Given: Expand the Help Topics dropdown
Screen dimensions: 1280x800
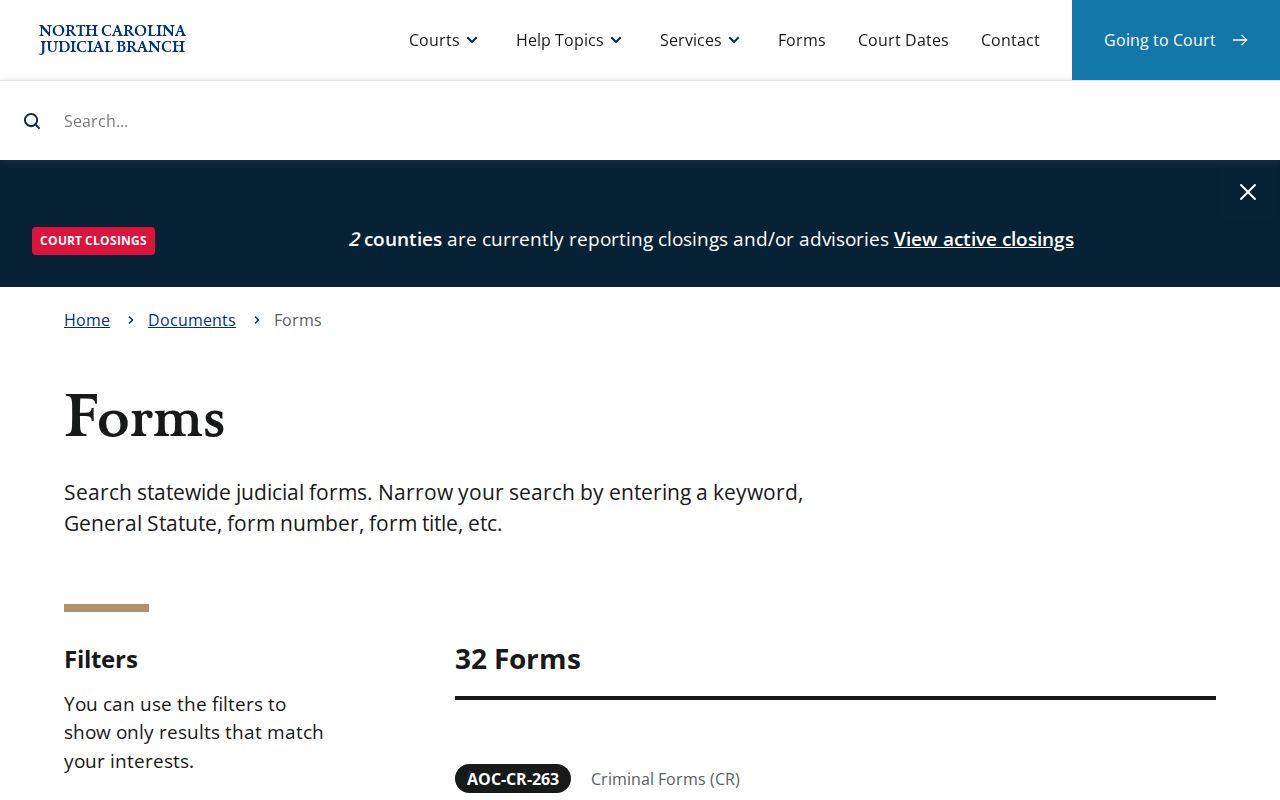Looking at the screenshot, I should coord(569,40).
